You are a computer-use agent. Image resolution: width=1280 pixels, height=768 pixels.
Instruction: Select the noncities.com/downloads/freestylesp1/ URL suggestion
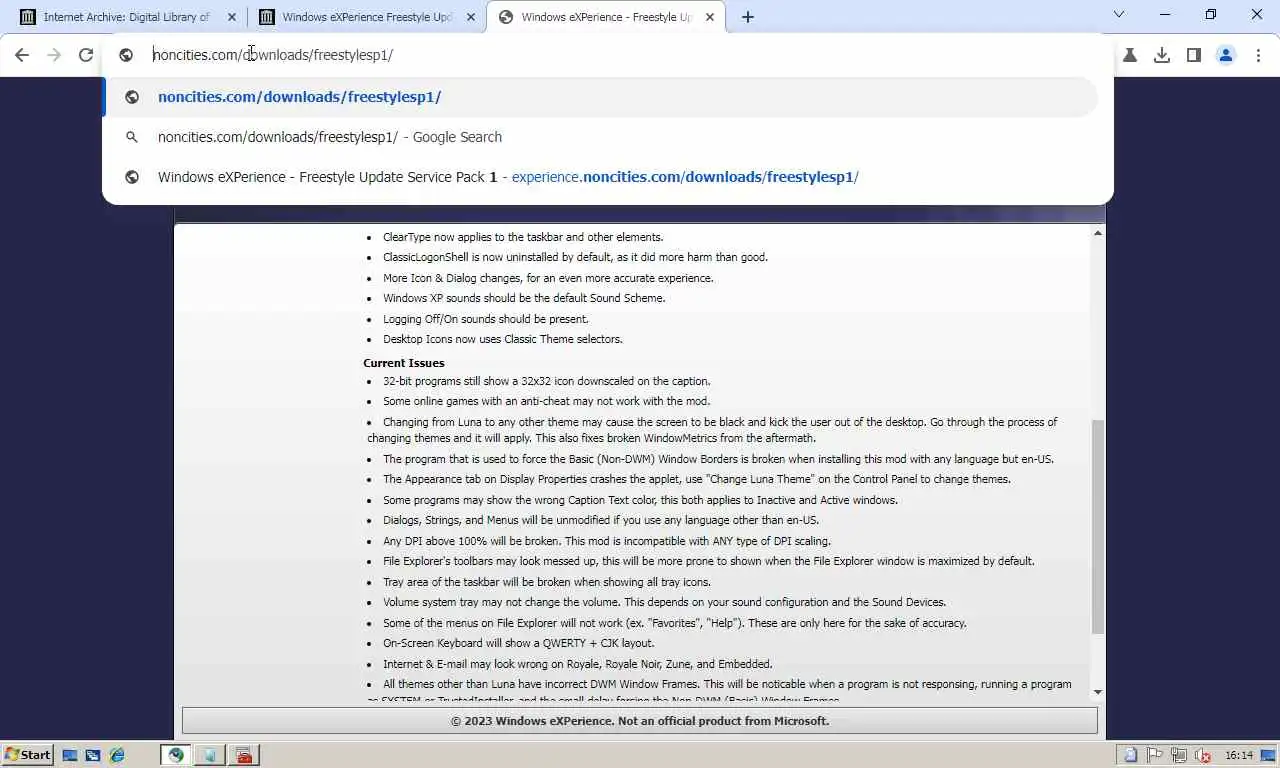600,97
